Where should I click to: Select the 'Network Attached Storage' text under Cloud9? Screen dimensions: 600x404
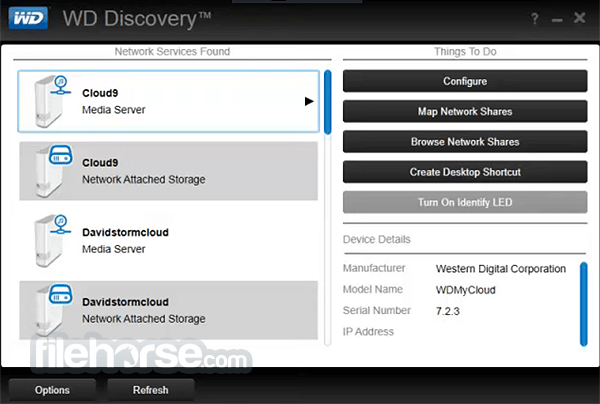[144, 179]
